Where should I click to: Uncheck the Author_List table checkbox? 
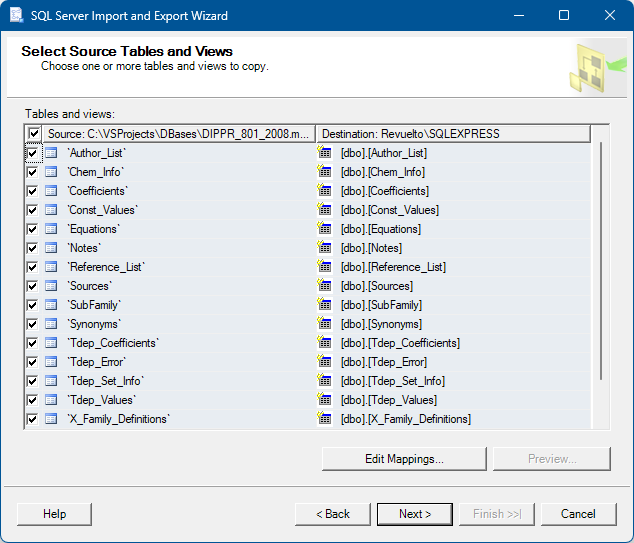(x=32, y=153)
